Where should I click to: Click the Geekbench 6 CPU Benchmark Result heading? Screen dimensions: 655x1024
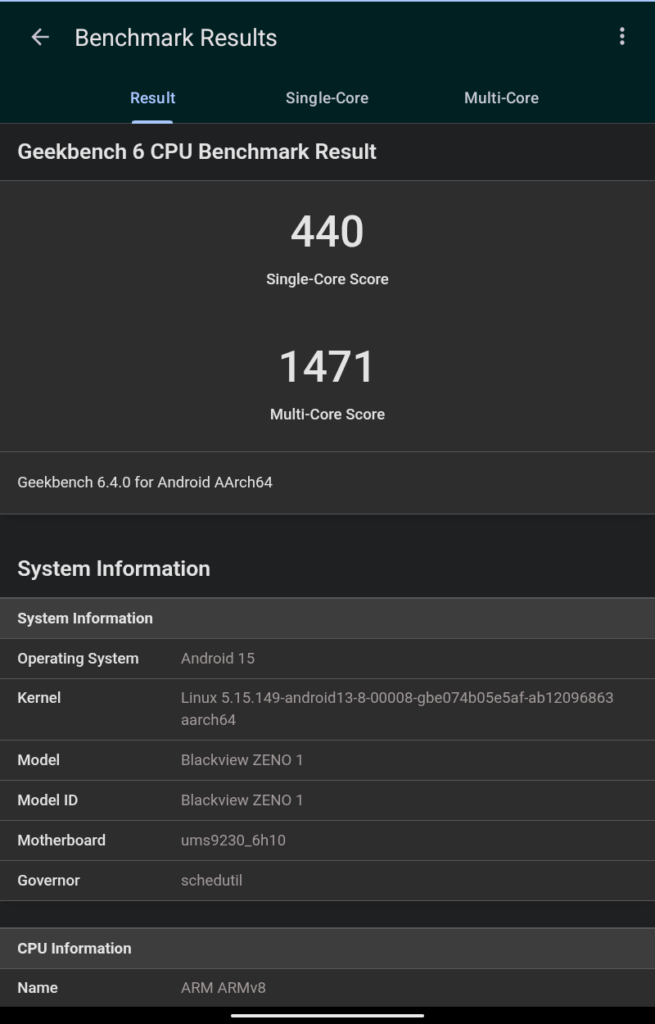pyautogui.click(x=197, y=152)
